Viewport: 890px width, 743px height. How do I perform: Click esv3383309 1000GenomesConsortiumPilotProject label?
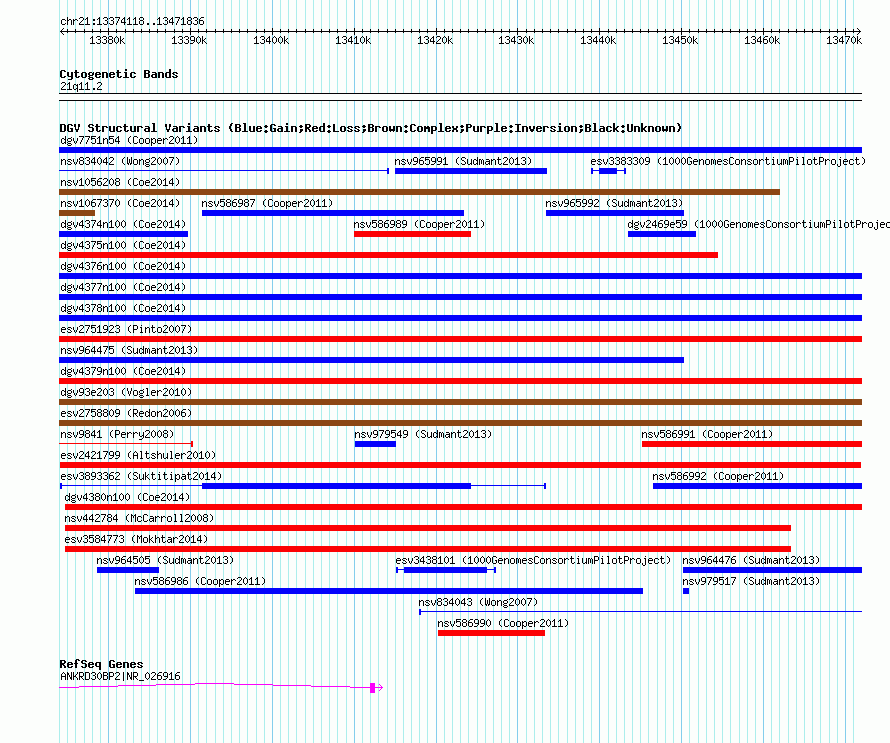[x=728, y=161]
